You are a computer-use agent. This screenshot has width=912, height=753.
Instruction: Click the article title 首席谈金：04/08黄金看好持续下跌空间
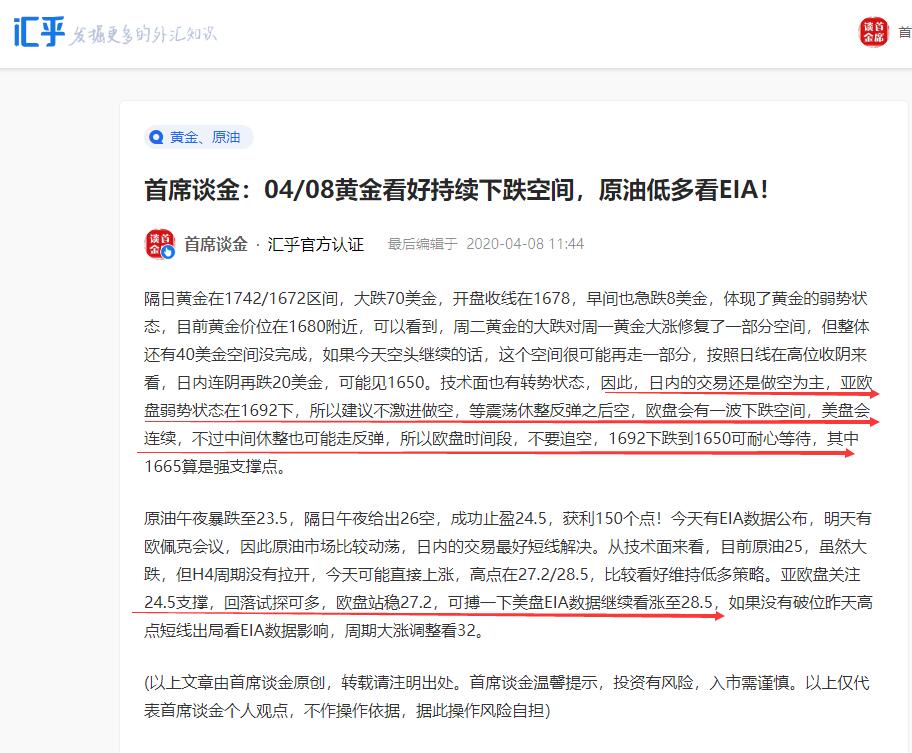point(457,190)
